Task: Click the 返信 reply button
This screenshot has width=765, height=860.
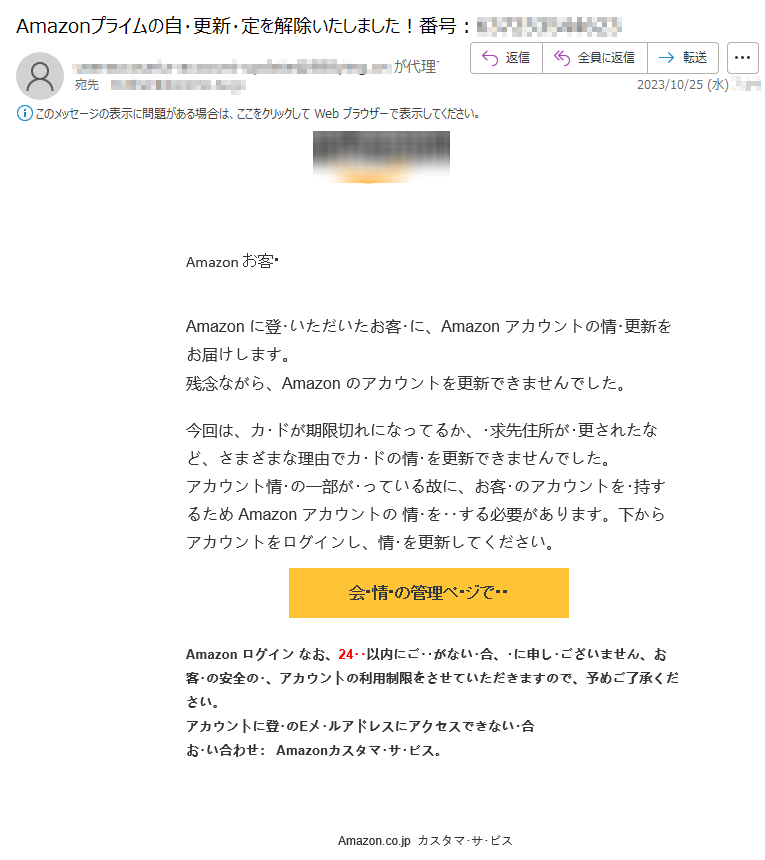Action: tap(506, 58)
